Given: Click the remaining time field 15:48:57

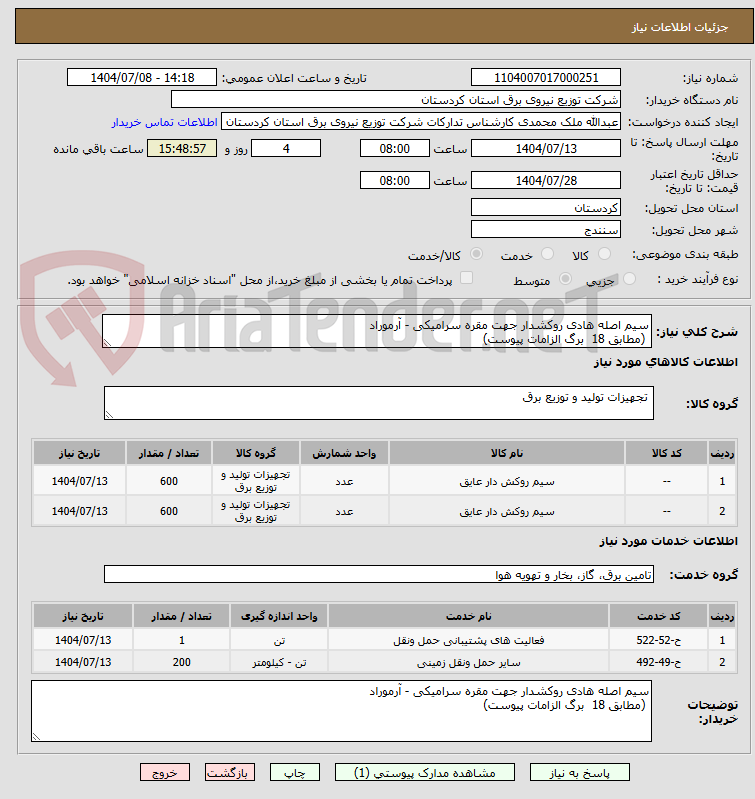Looking at the screenshot, I should click(182, 148).
